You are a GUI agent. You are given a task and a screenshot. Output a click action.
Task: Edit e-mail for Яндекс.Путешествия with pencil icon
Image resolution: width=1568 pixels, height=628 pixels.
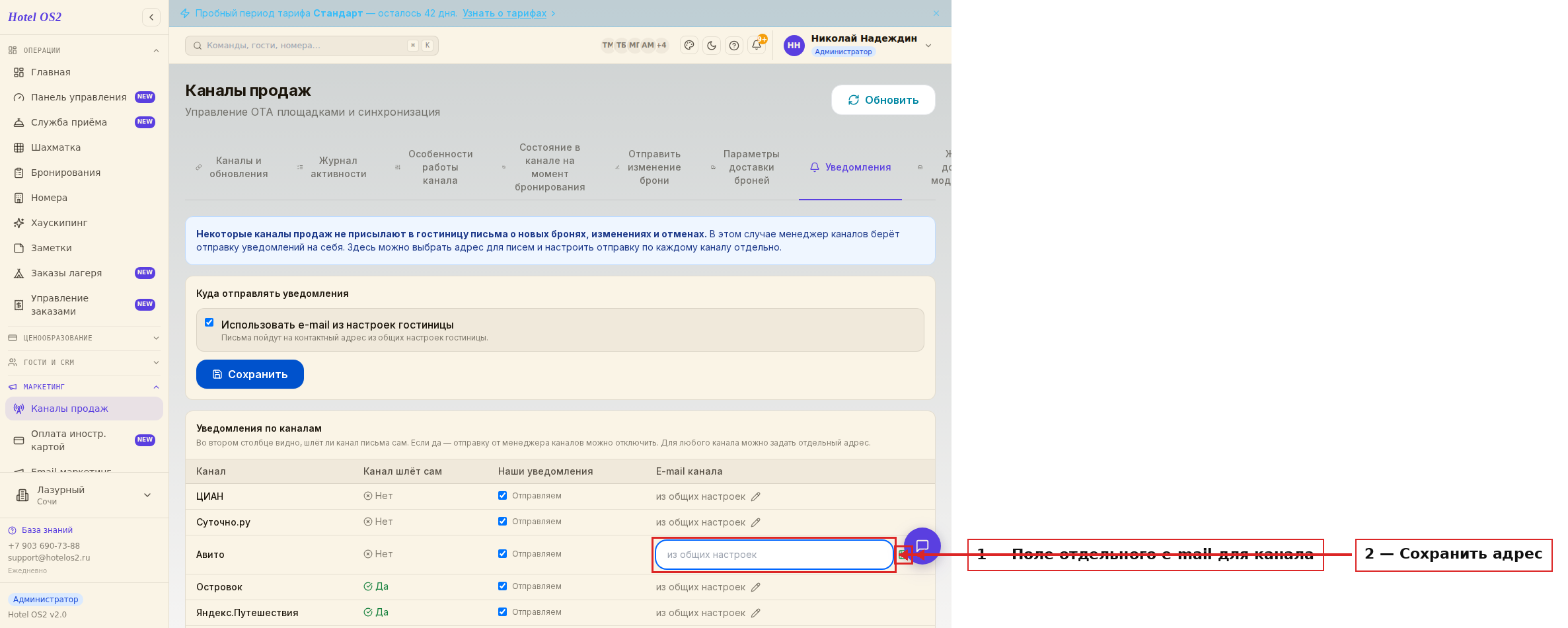(756, 613)
